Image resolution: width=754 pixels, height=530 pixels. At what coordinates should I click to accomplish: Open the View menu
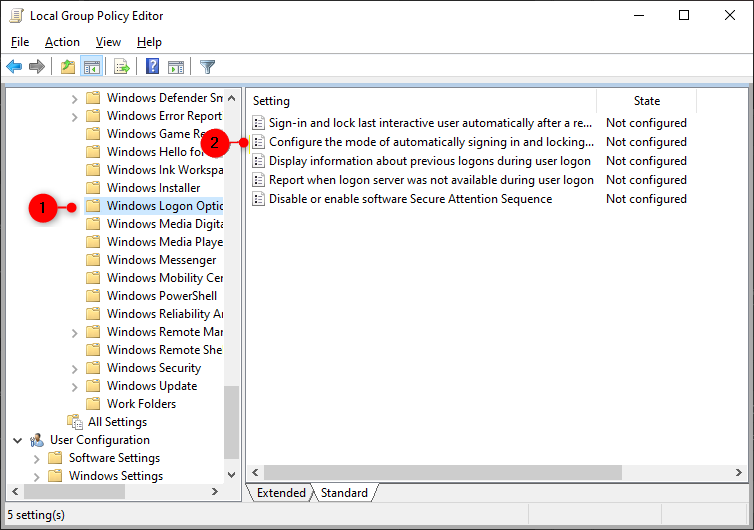click(108, 42)
